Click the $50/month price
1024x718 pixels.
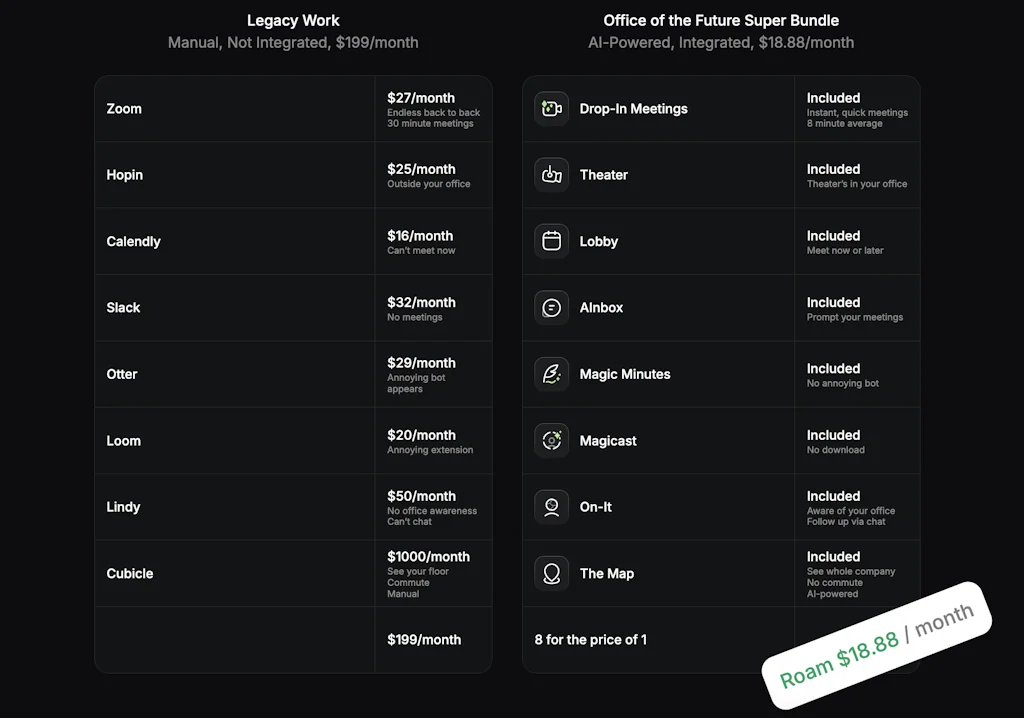(421, 497)
